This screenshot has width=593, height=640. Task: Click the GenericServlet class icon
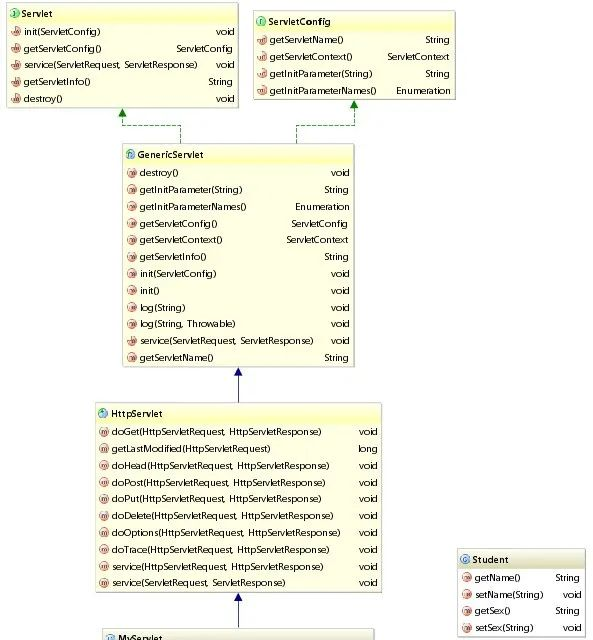[x=130, y=154]
